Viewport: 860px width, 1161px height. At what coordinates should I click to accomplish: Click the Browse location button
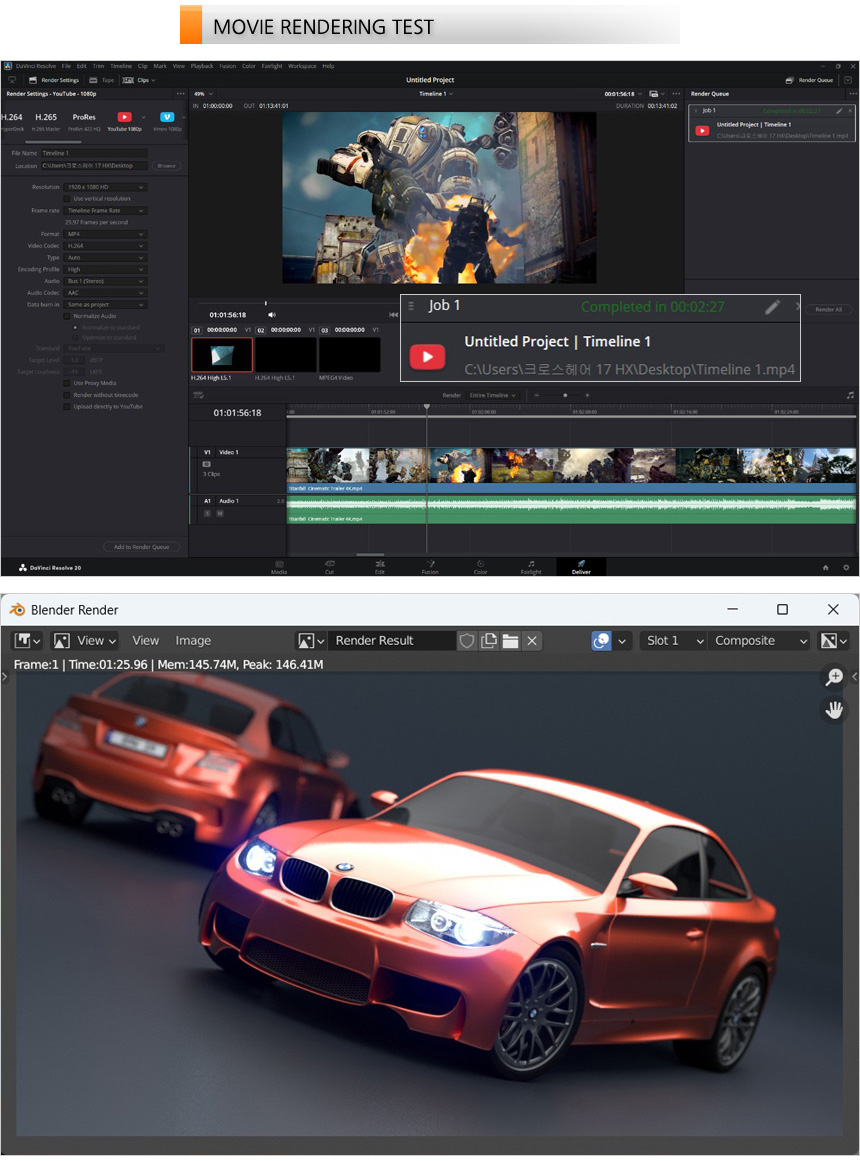(166, 165)
